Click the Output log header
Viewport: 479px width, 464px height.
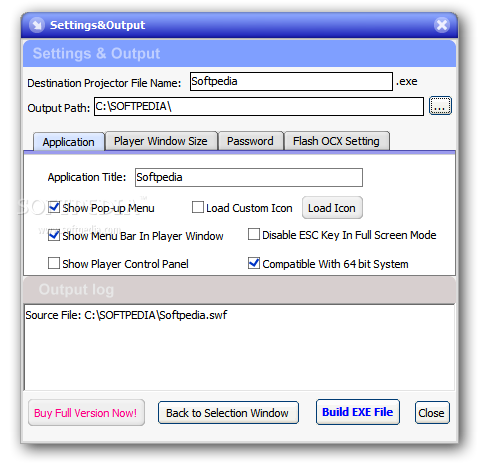coord(239,290)
